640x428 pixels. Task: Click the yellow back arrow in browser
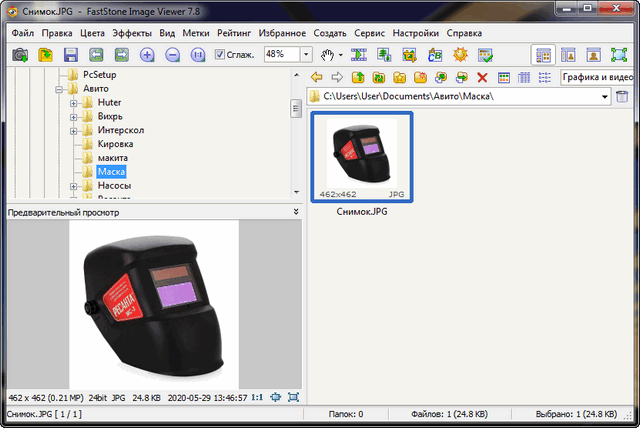[x=316, y=77]
